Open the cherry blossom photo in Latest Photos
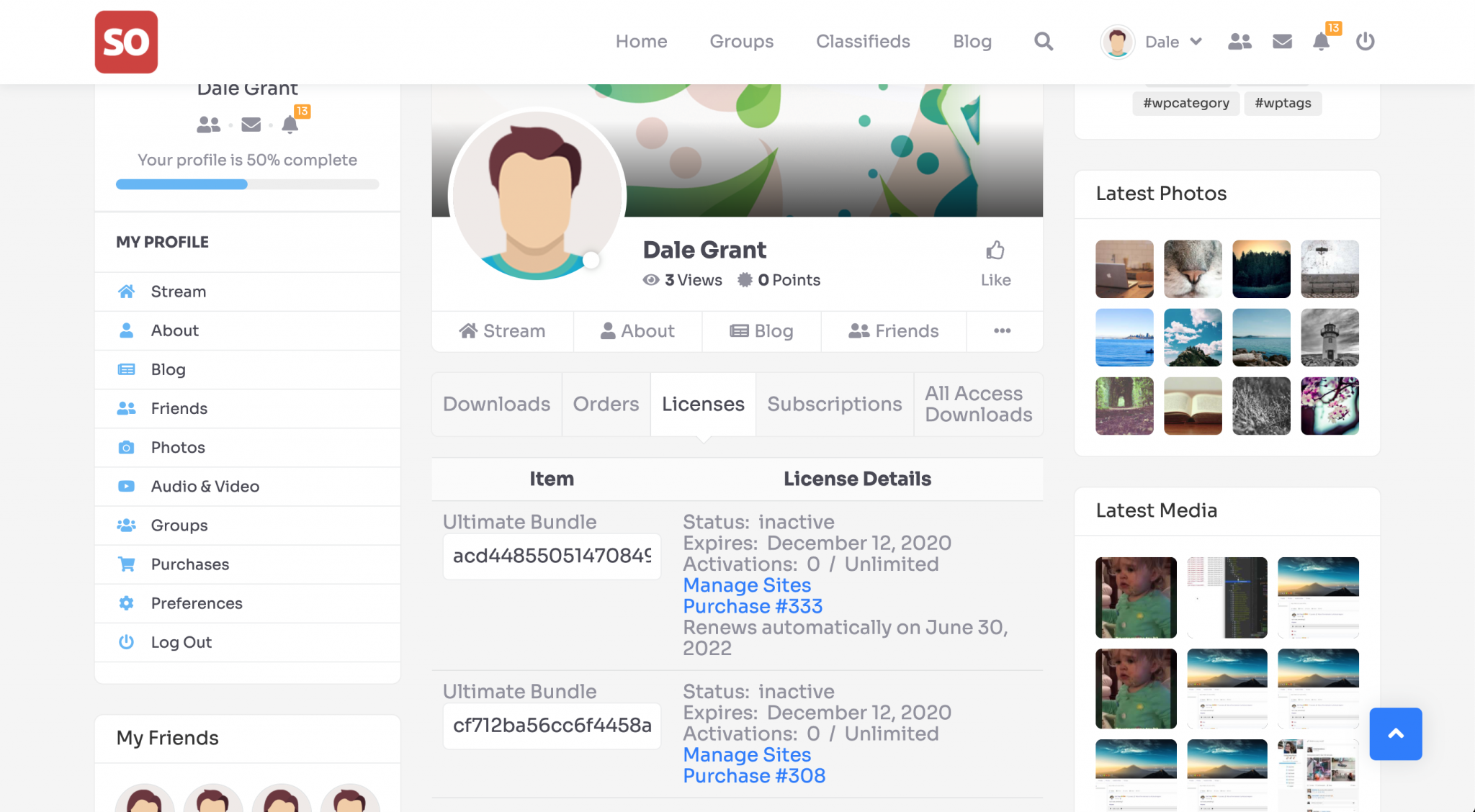The height and width of the screenshot is (812, 1475). click(x=1330, y=406)
